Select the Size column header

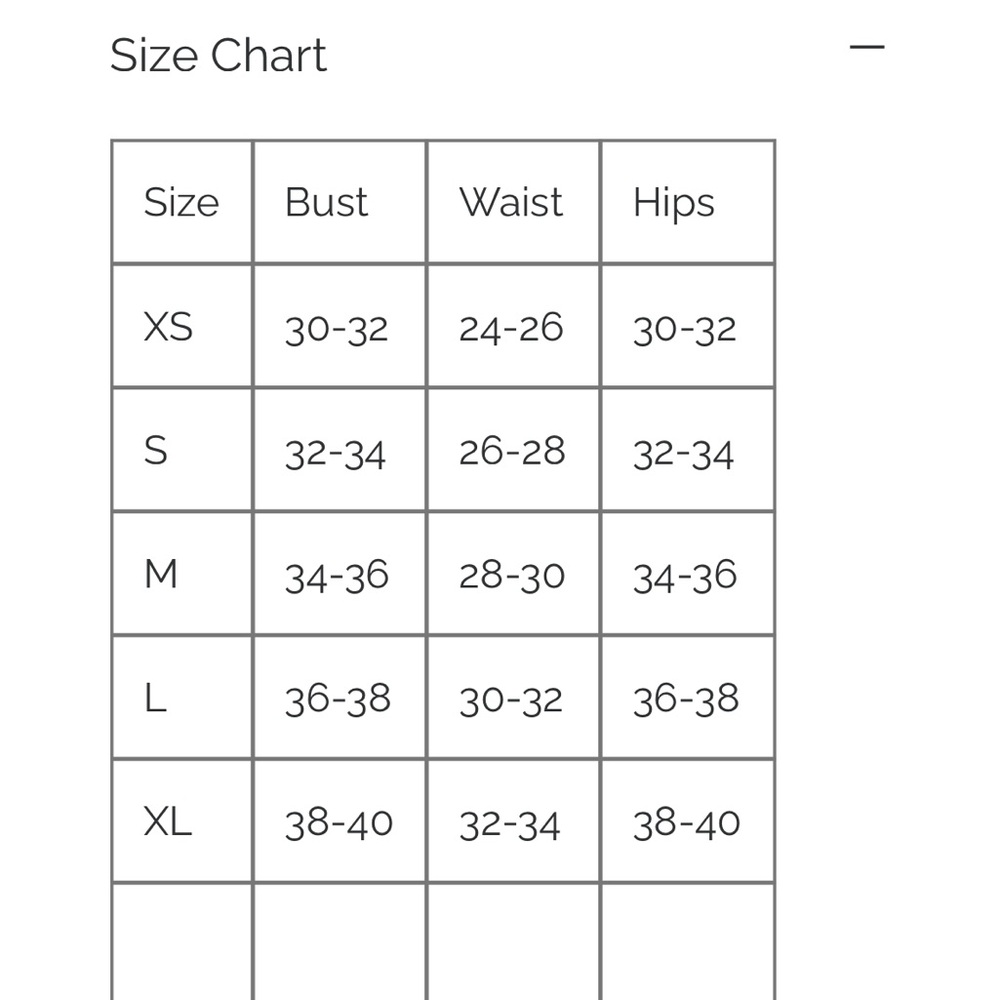(x=182, y=202)
